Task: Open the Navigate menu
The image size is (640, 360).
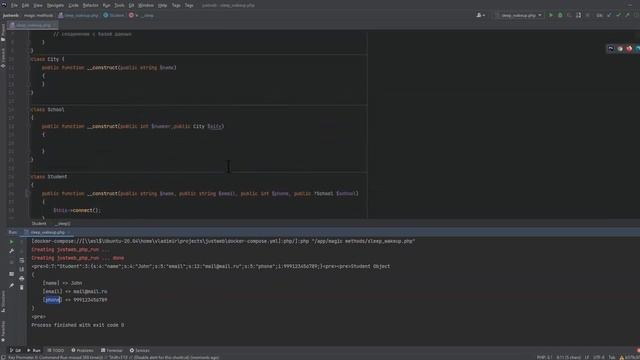Action: (x=56, y=5)
